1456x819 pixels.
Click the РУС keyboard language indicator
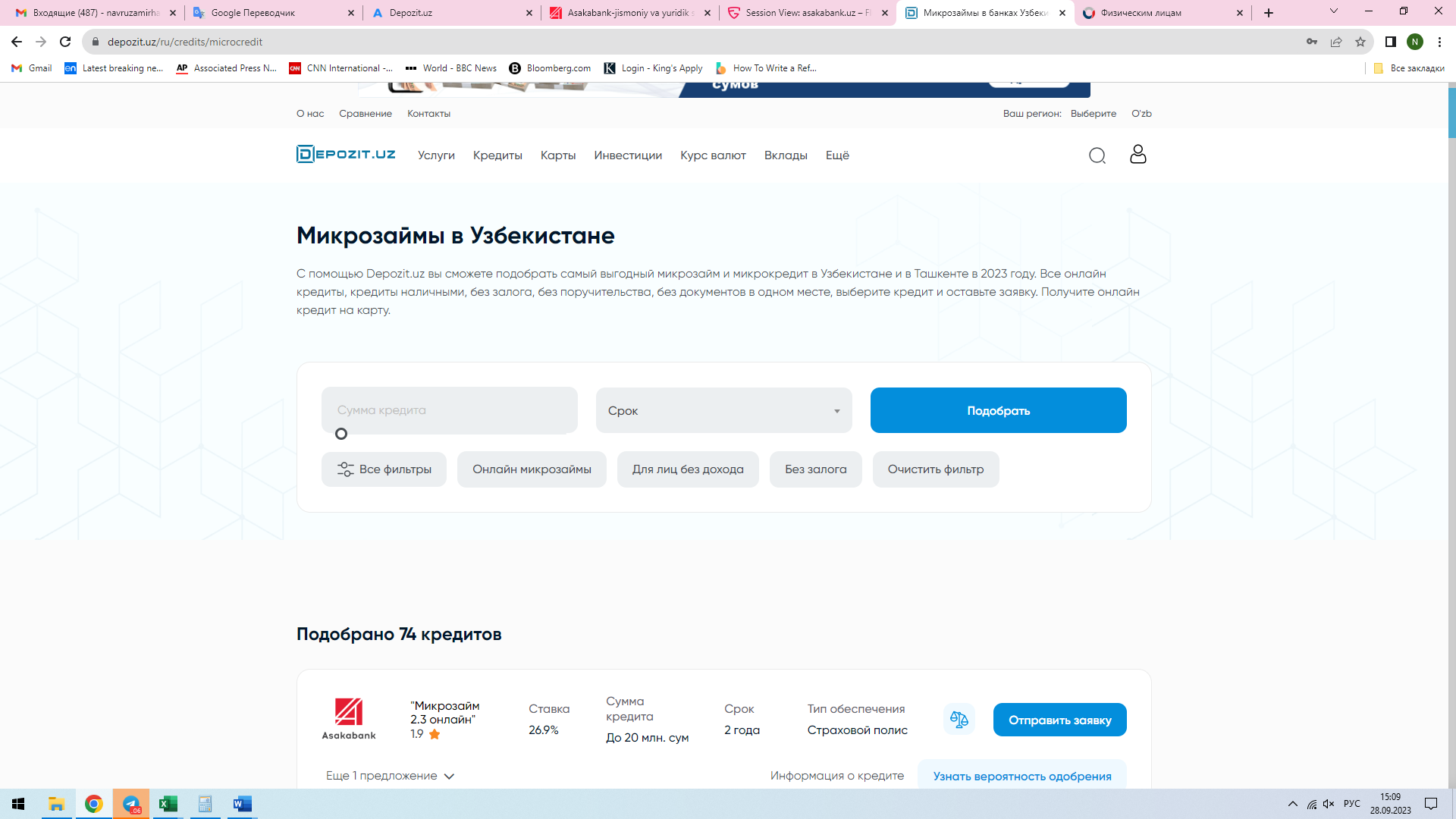click(1351, 804)
